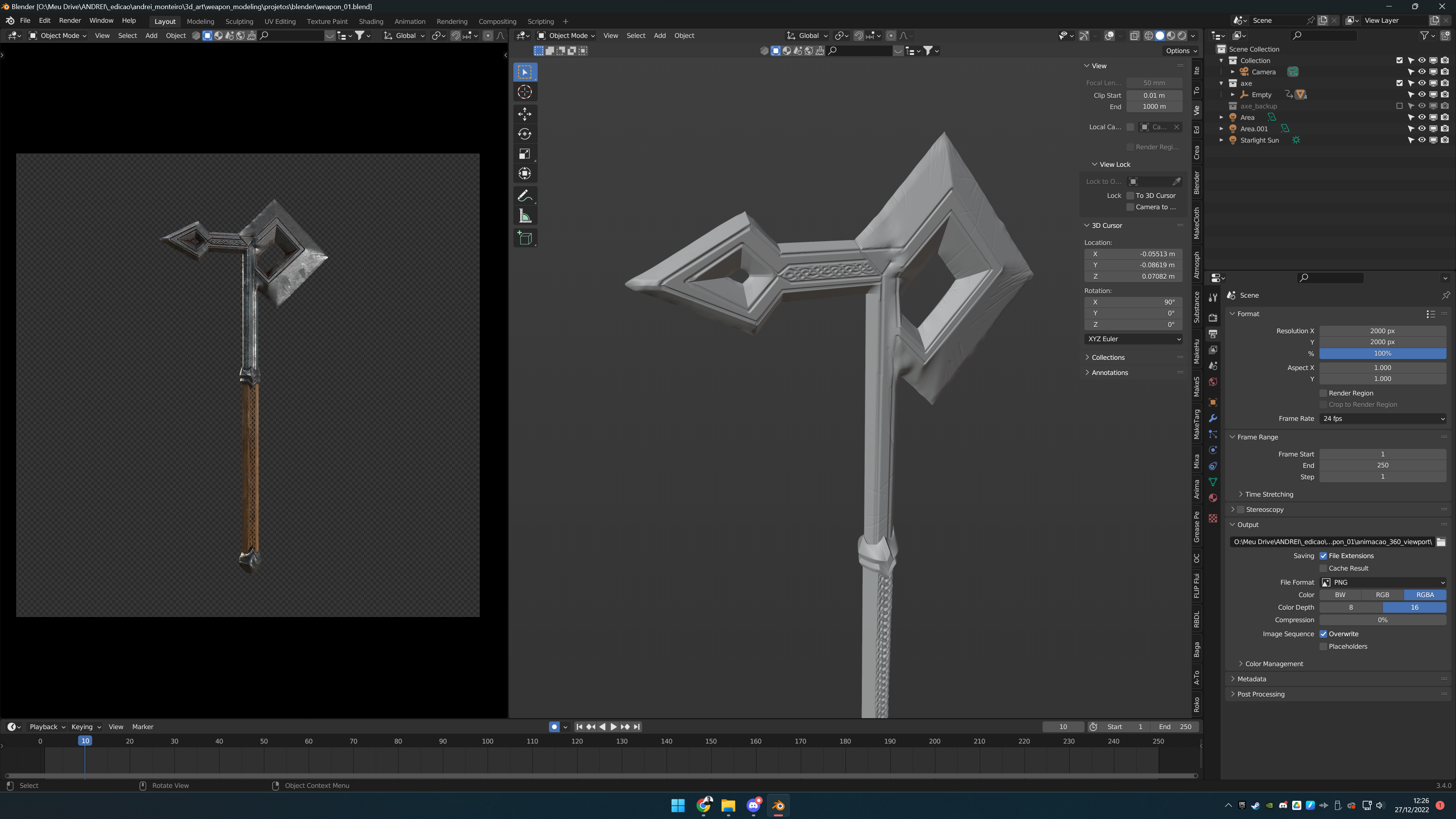Open the Window menu
This screenshot has height=819, width=1456.
(101, 20)
